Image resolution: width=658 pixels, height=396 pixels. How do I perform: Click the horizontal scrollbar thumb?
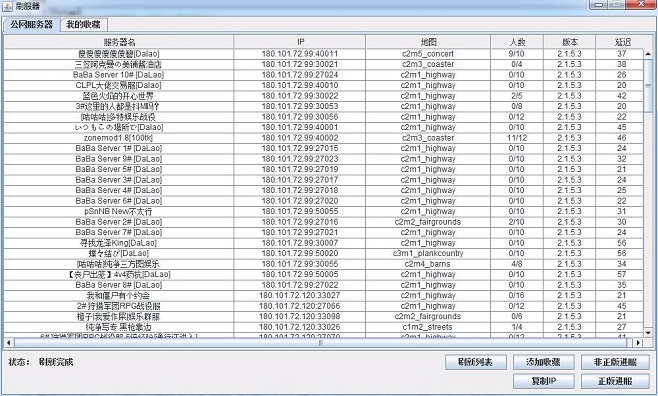(321, 343)
